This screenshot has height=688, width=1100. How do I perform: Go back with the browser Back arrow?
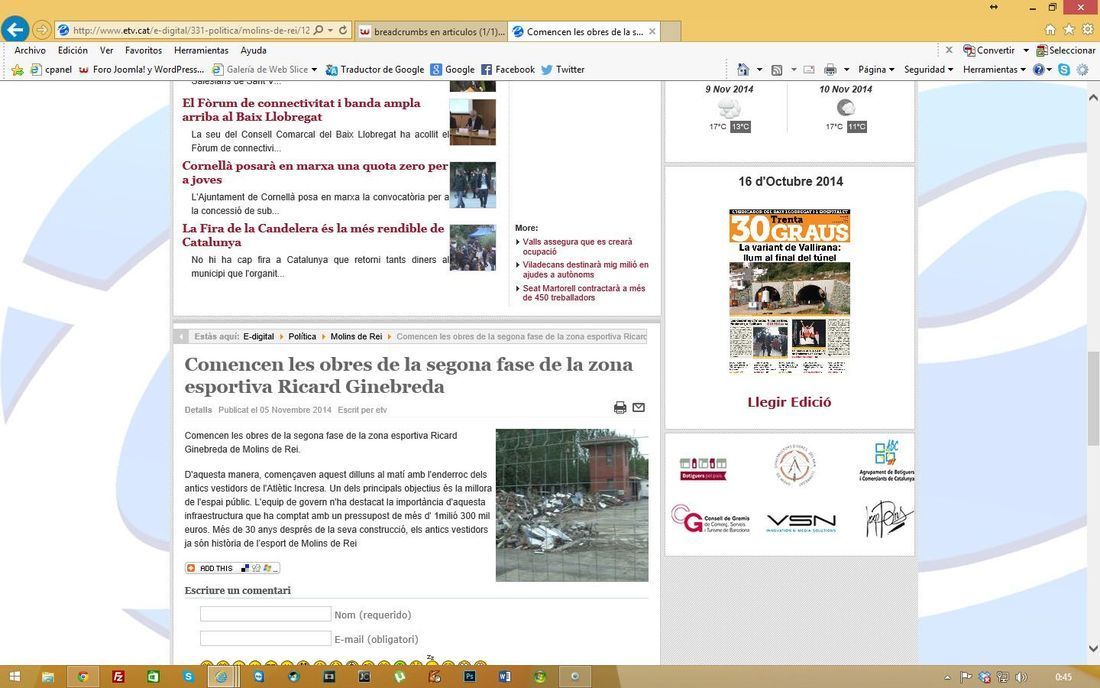click(15, 30)
